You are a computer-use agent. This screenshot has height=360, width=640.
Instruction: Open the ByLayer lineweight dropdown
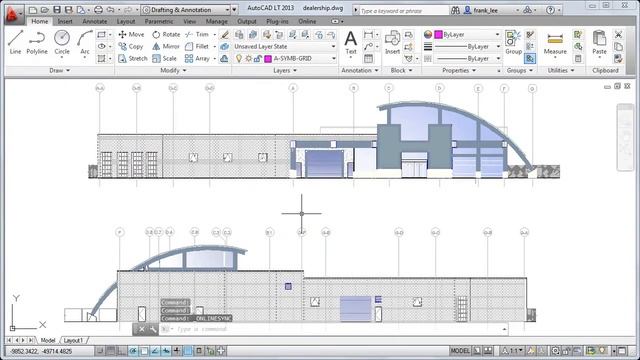click(x=467, y=47)
